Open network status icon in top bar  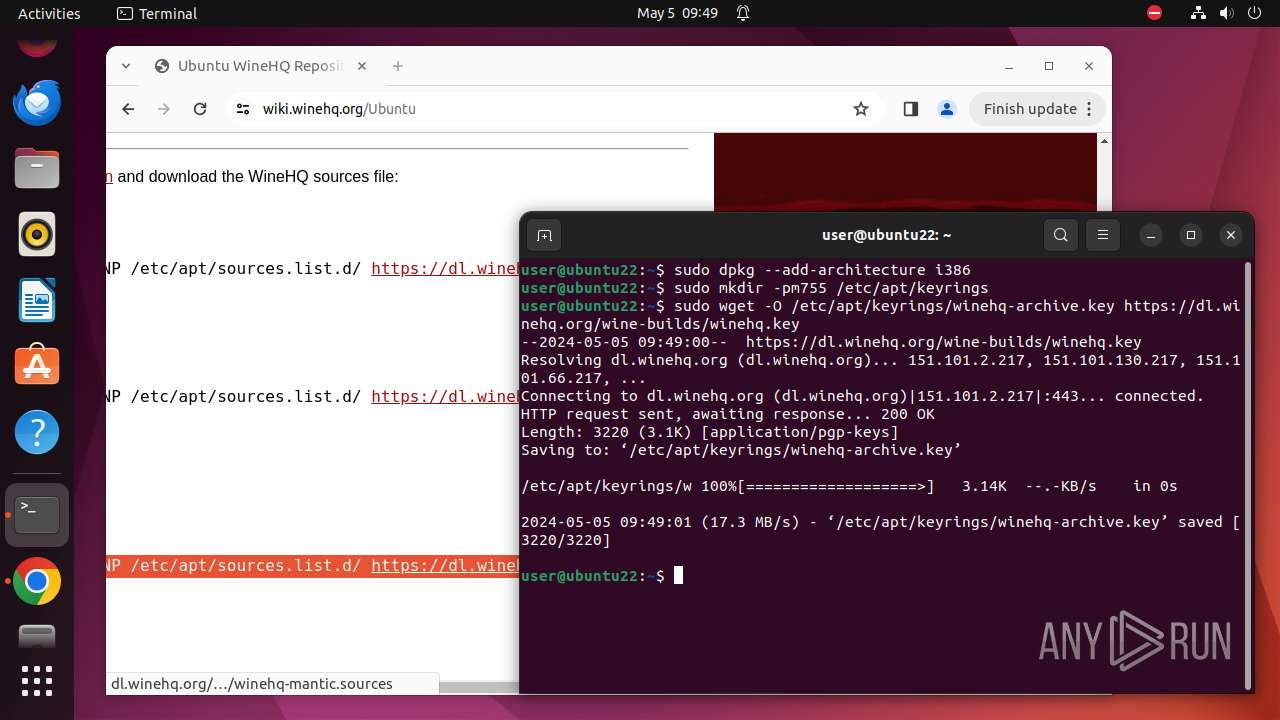[1198, 13]
